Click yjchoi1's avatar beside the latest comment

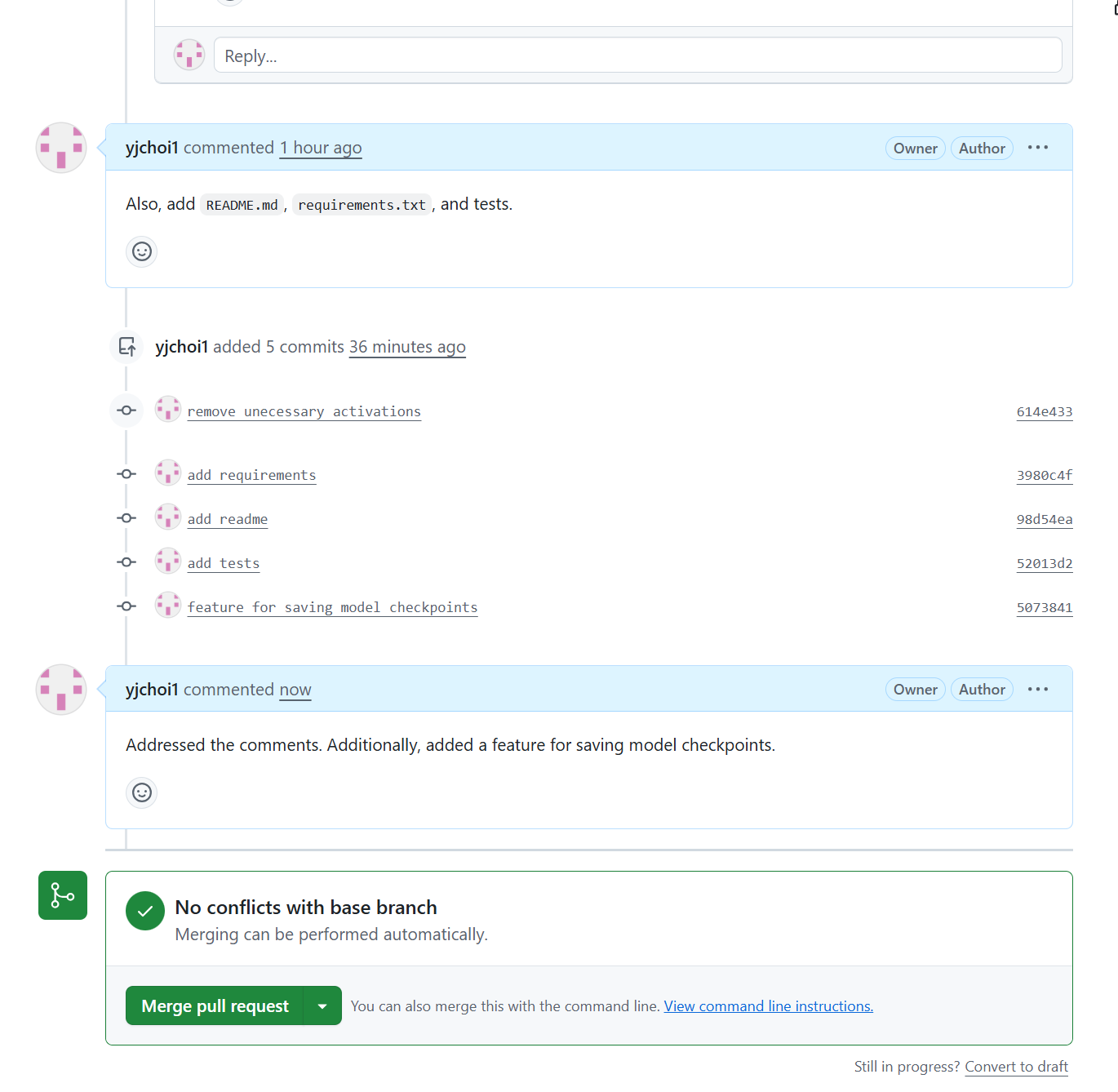pyautogui.click(x=60, y=690)
